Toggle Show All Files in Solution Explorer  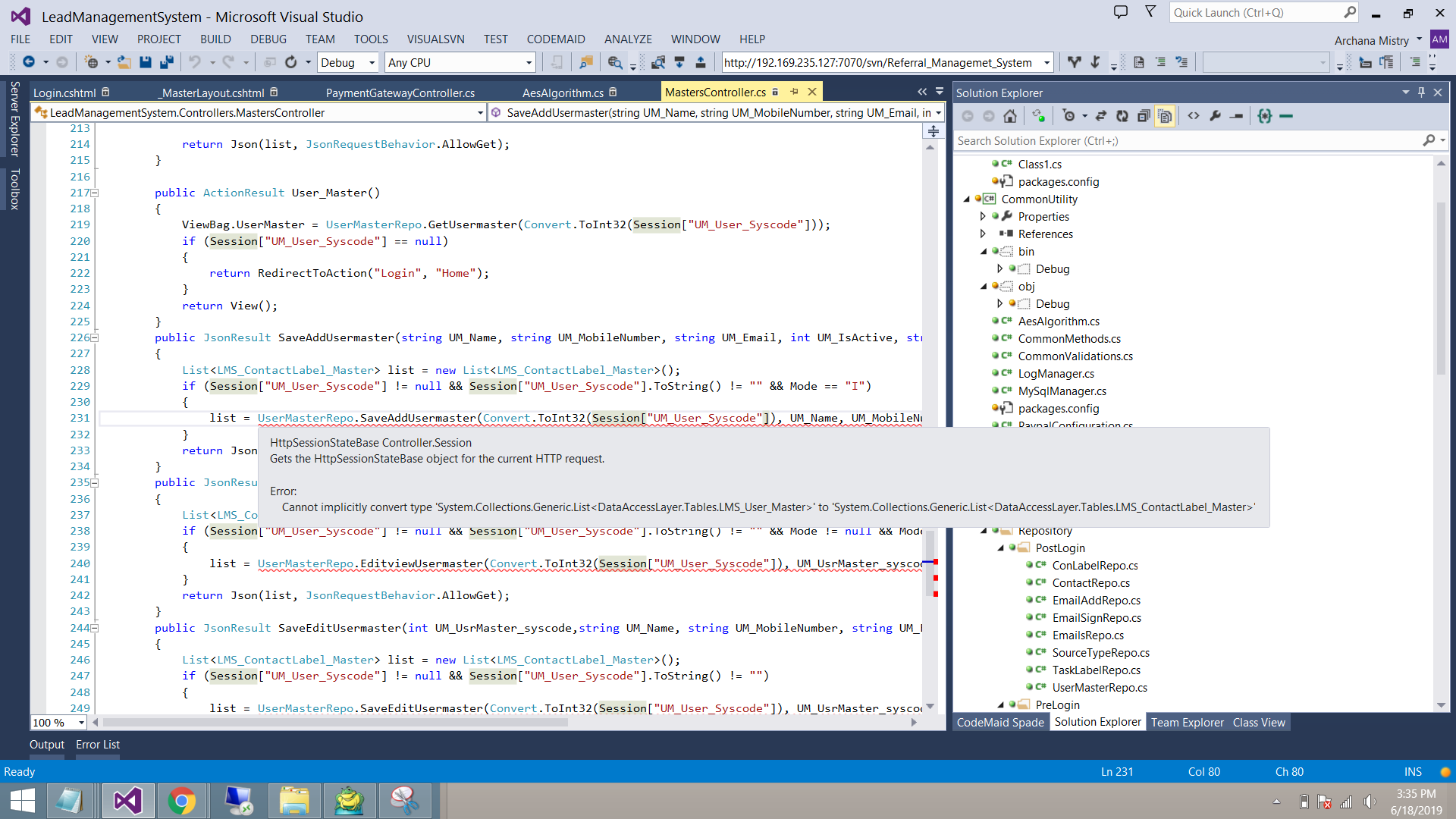1165,116
